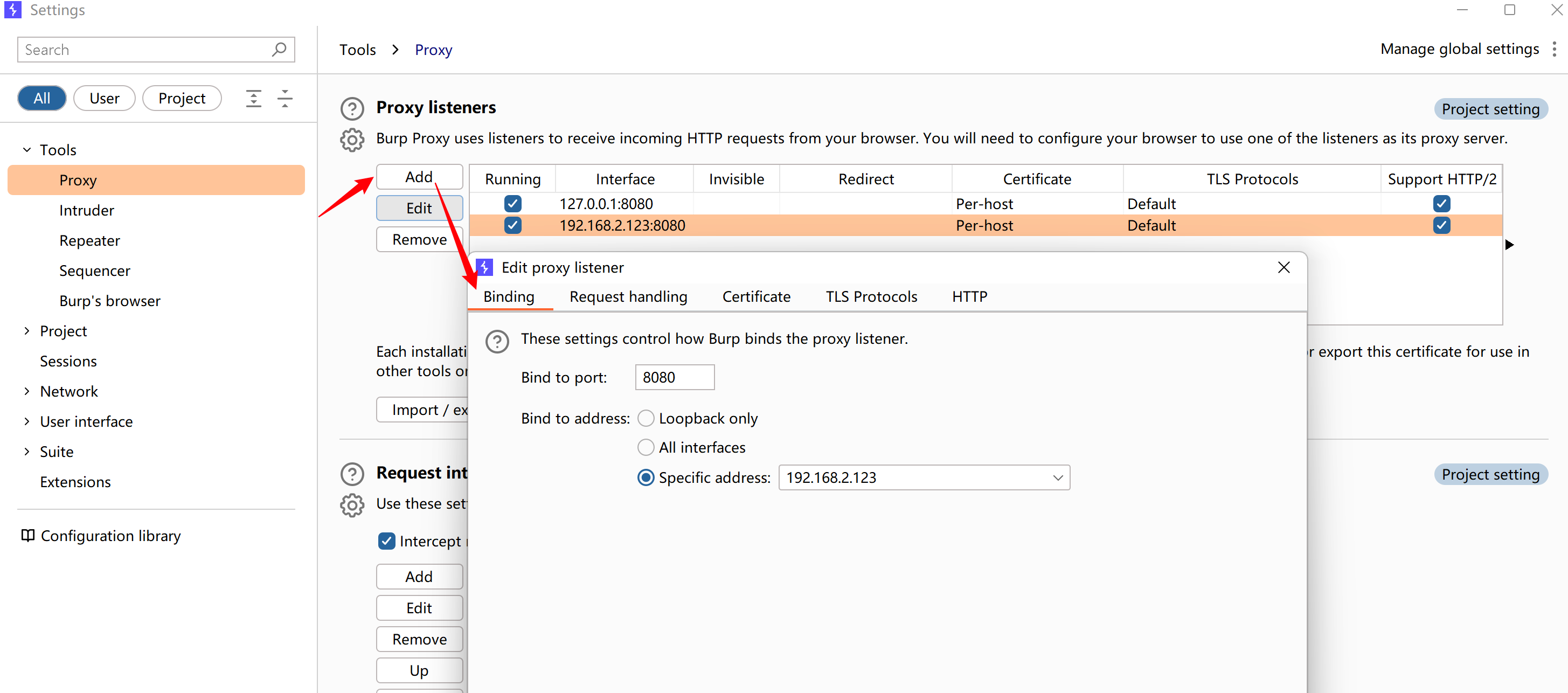Switch to the HTTP tab
This screenshot has width=1568, height=693.
click(969, 296)
